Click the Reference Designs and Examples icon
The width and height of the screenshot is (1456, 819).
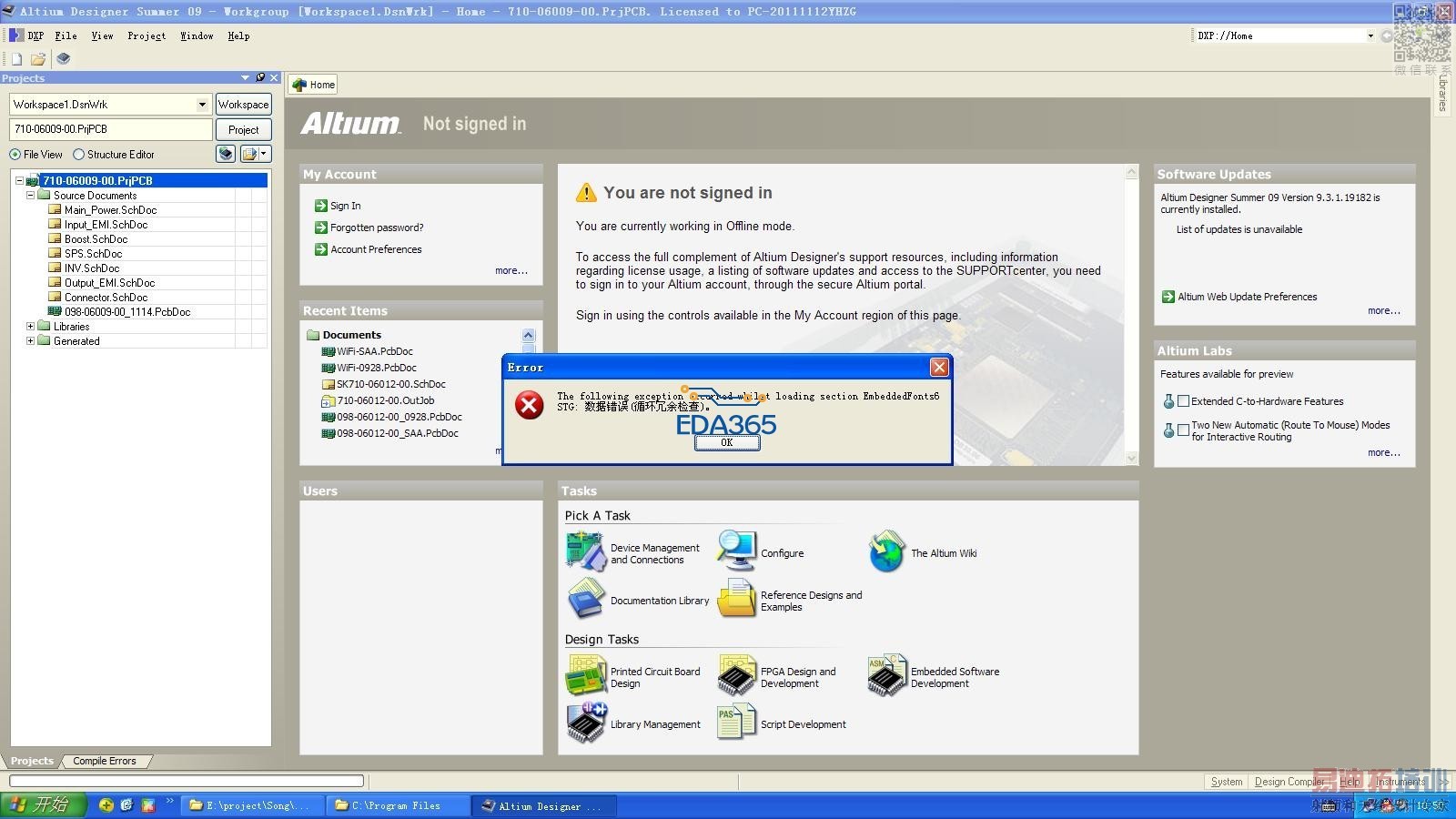point(736,600)
